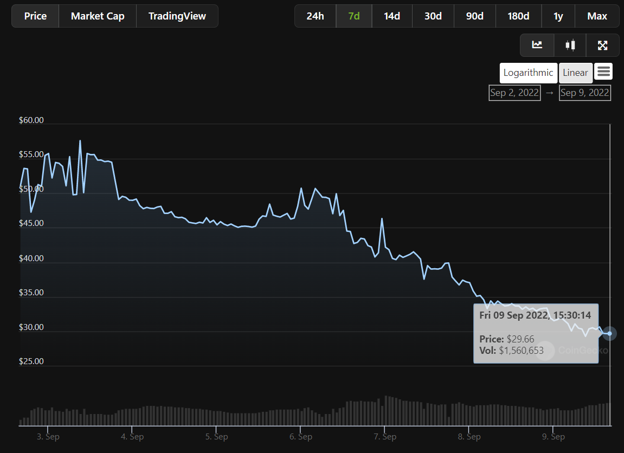Select the 24h time range
624x453 pixels.
click(x=315, y=16)
